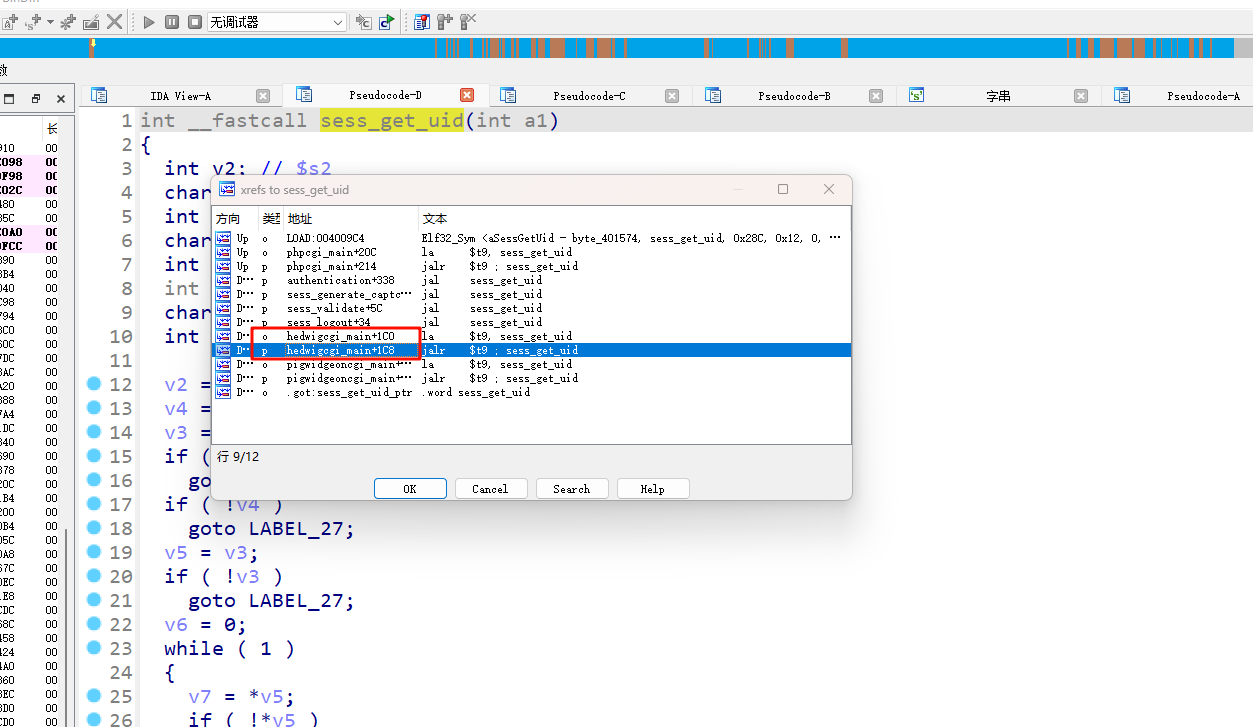Toggle breakpoint dot on line 20
Image resolution: width=1253 pixels, height=727 pixels.
tap(94, 575)
